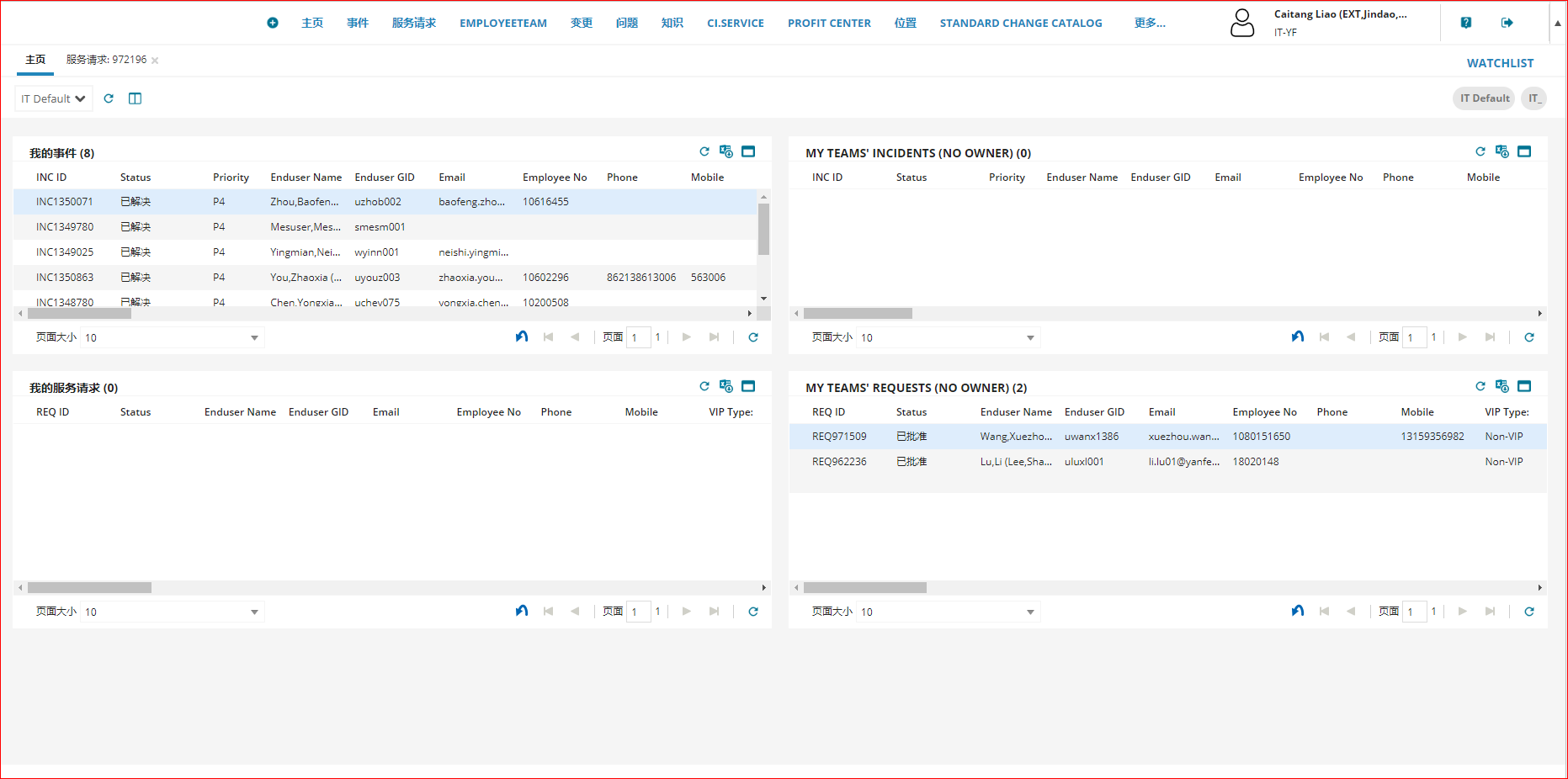The width and height of the screenshot is (1568, 779).
Task: Select incident row INC1349780
Action: pos(385,227)
